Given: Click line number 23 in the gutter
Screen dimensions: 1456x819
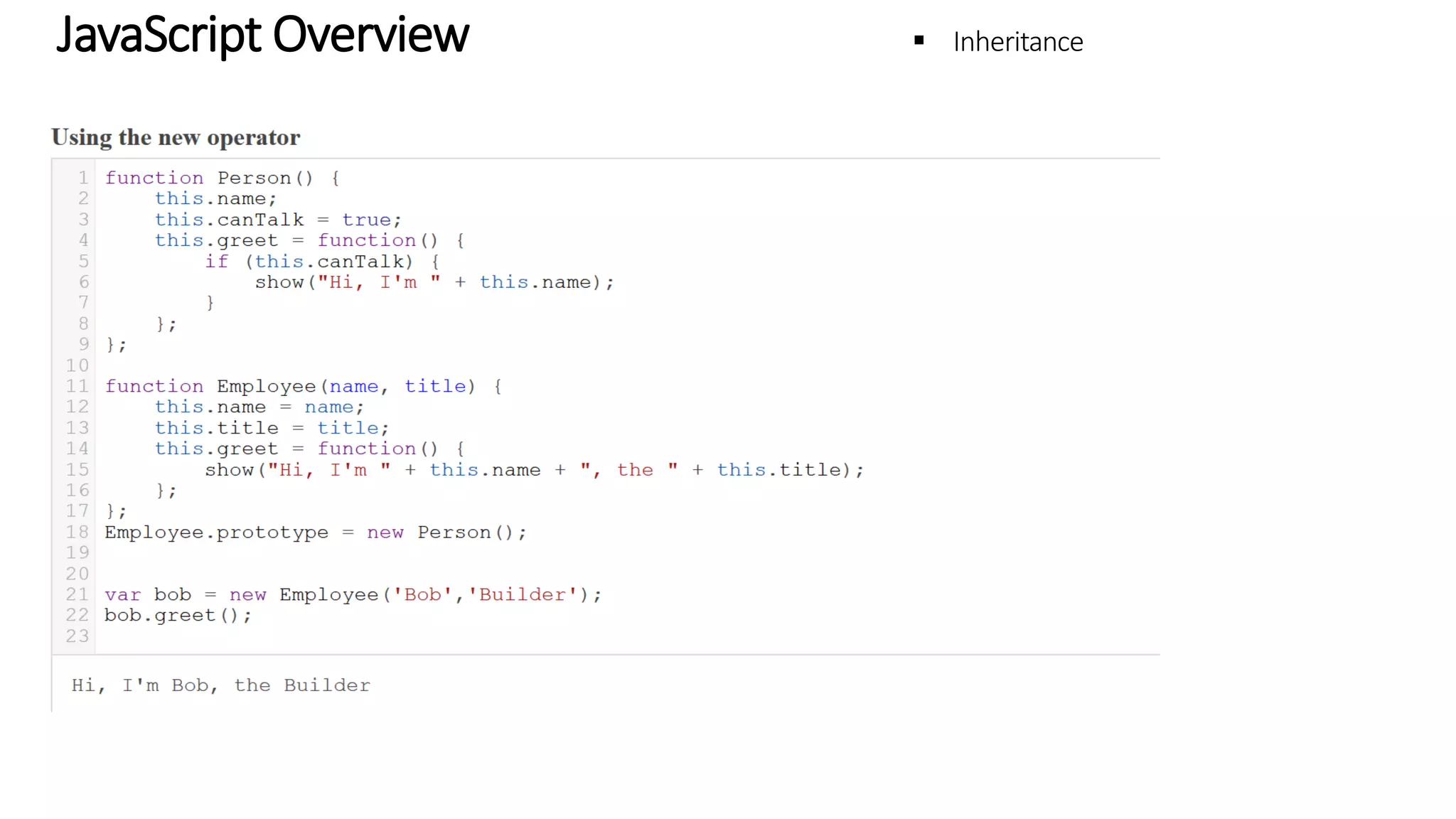Looking at the screenshot, I should click(x=77, y=636).
